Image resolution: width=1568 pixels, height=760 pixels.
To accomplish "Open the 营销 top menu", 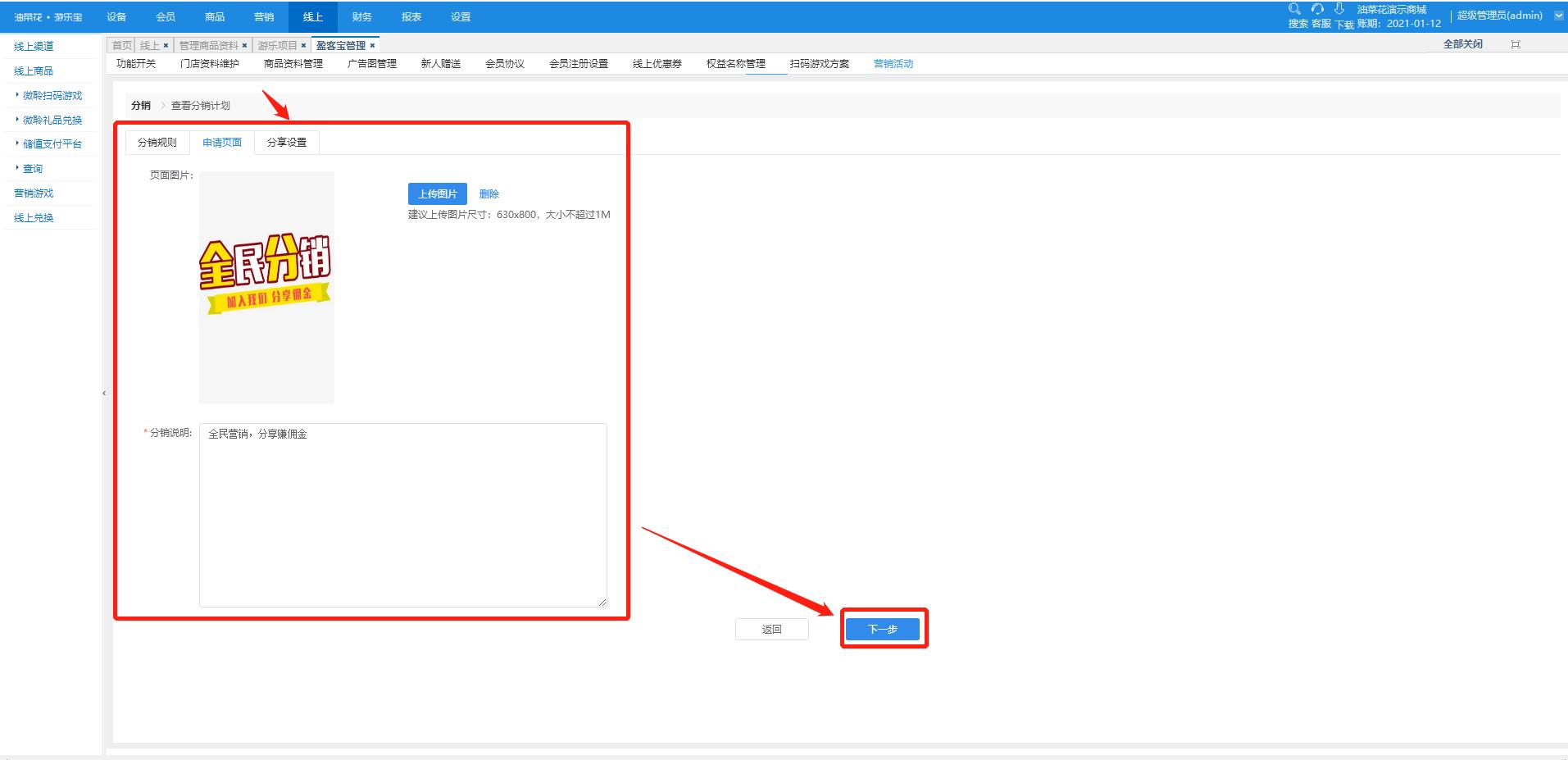I will [264, 17].
